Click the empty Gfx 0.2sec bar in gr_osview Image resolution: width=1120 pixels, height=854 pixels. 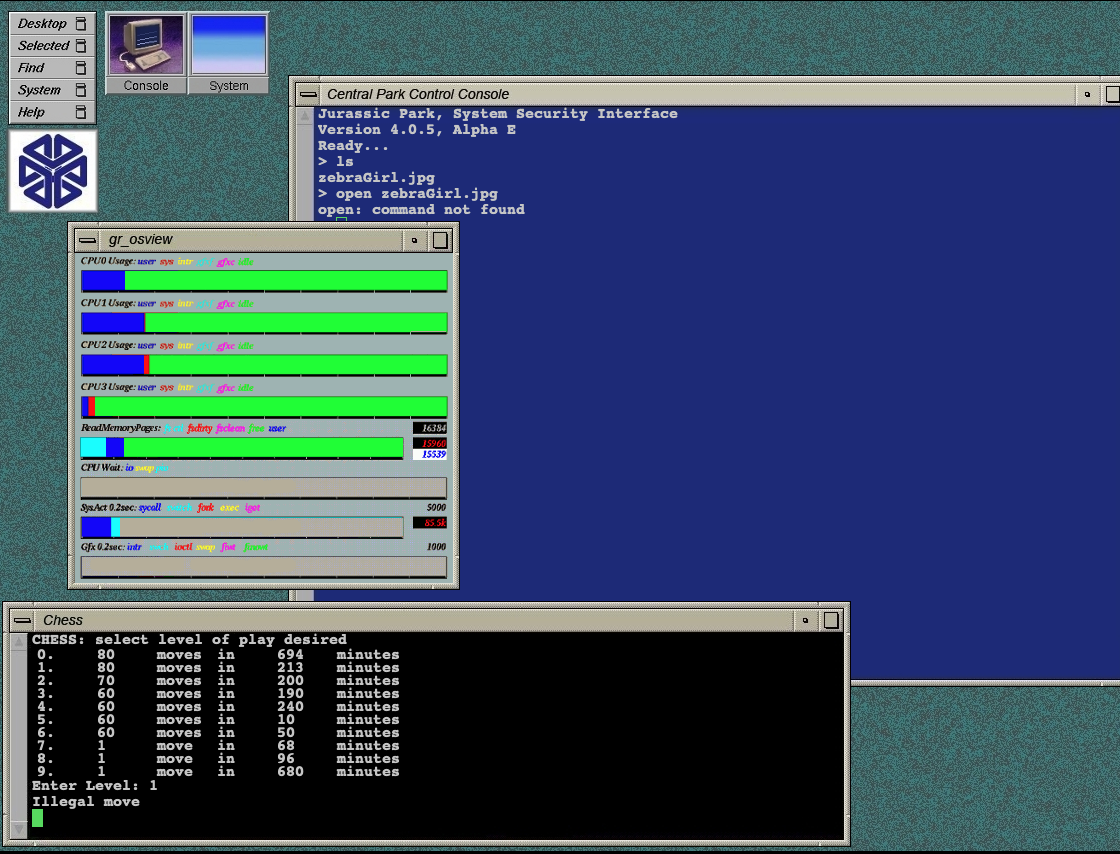click(x=264, y=567)
